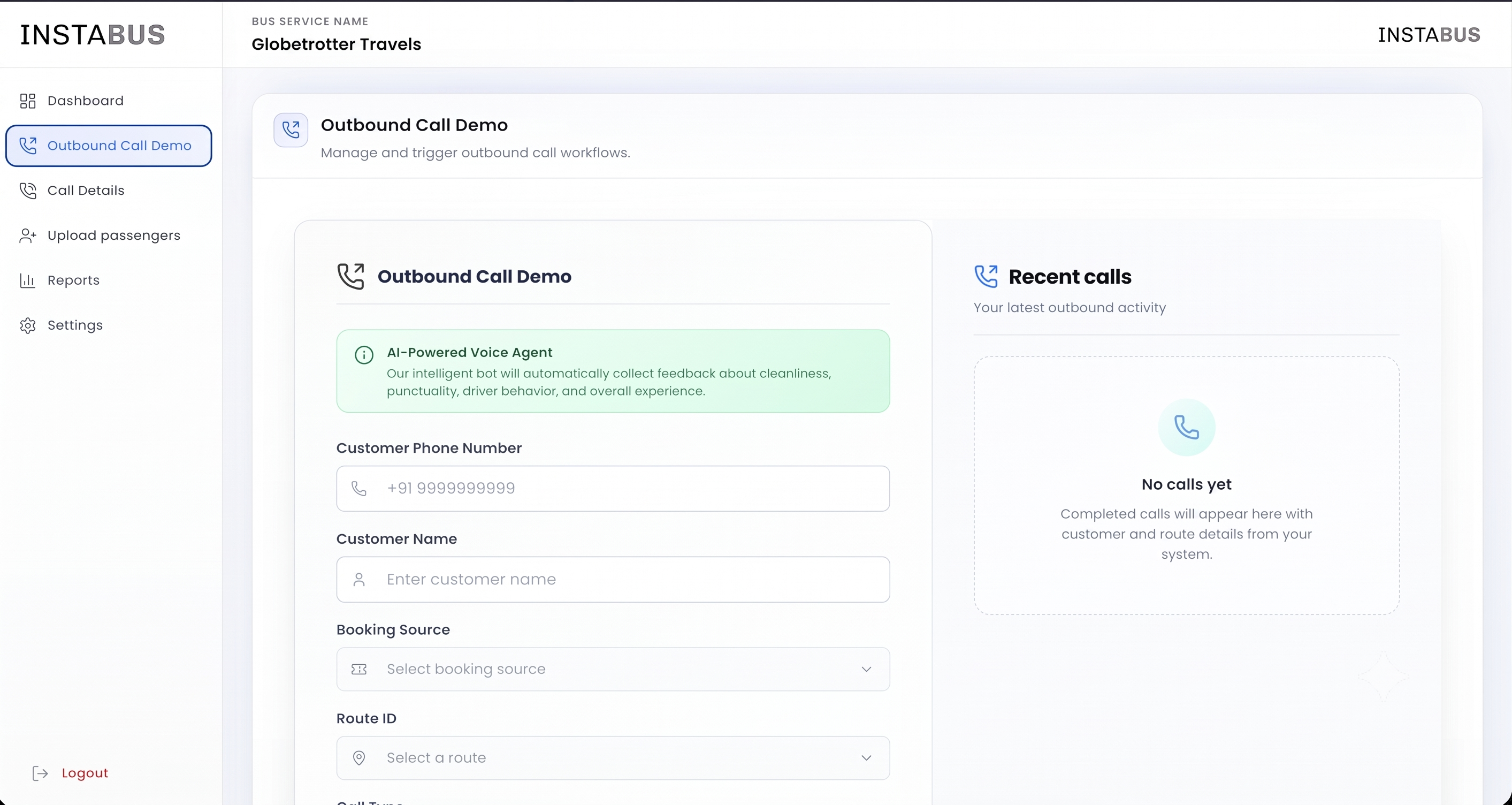Focus the Customer Phone Number input field

point(613,489)
